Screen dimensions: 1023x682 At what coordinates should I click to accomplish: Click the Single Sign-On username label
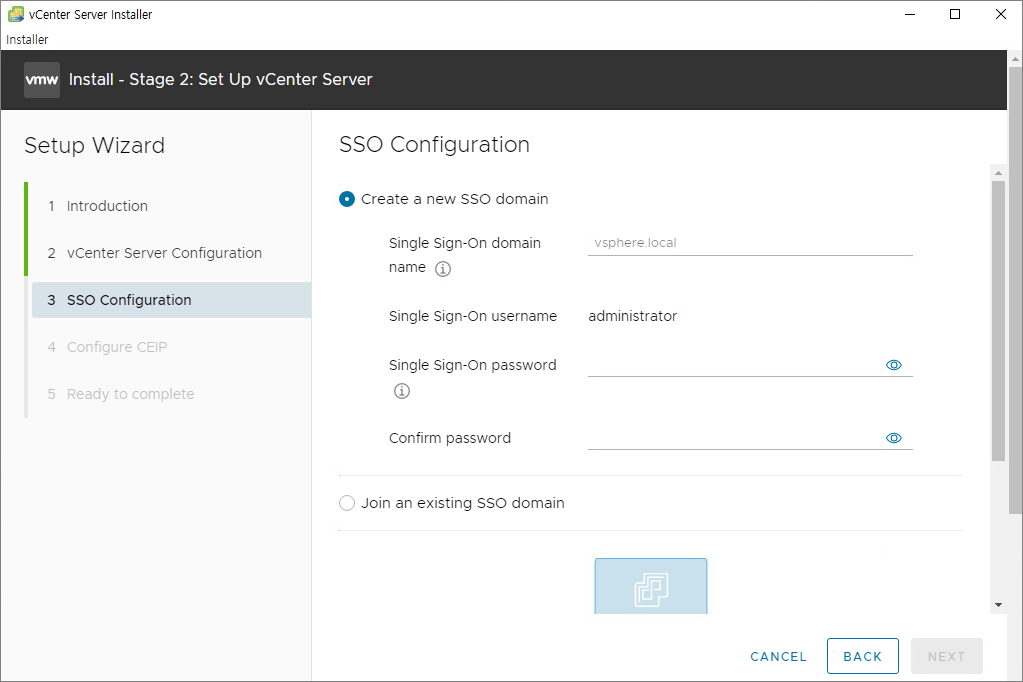pyautogui.click(x=473, y=316)
